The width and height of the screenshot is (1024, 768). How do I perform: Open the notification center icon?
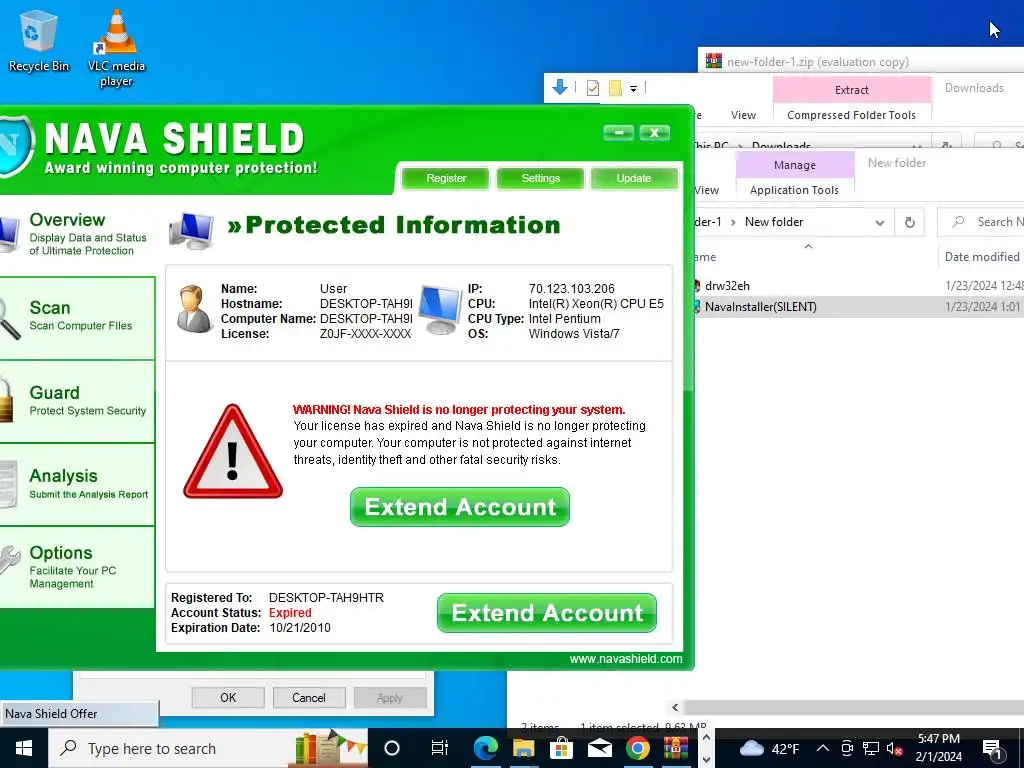click(x=993, y=749)
